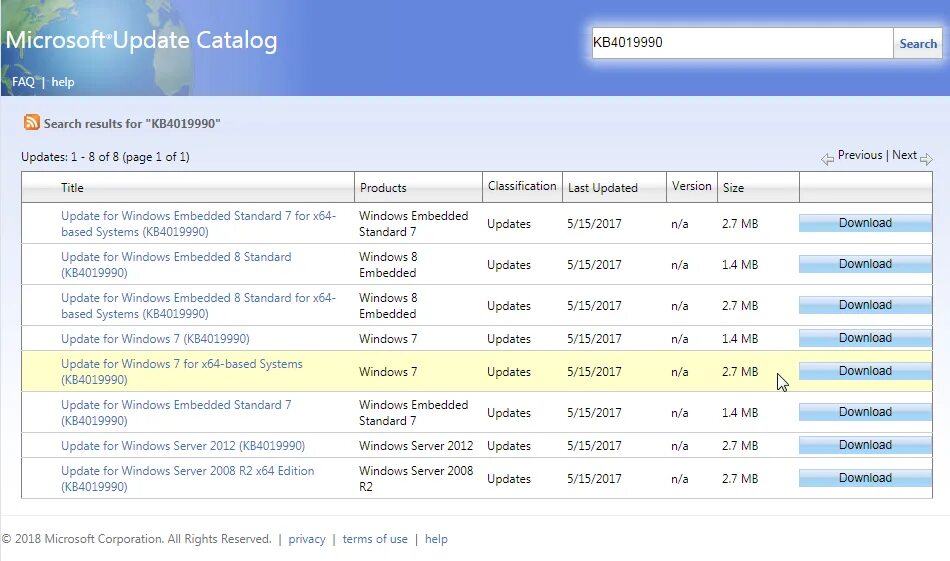Go to the Previous results page
The height and width of the screenshot is (561, 950).
coord(860,155)
